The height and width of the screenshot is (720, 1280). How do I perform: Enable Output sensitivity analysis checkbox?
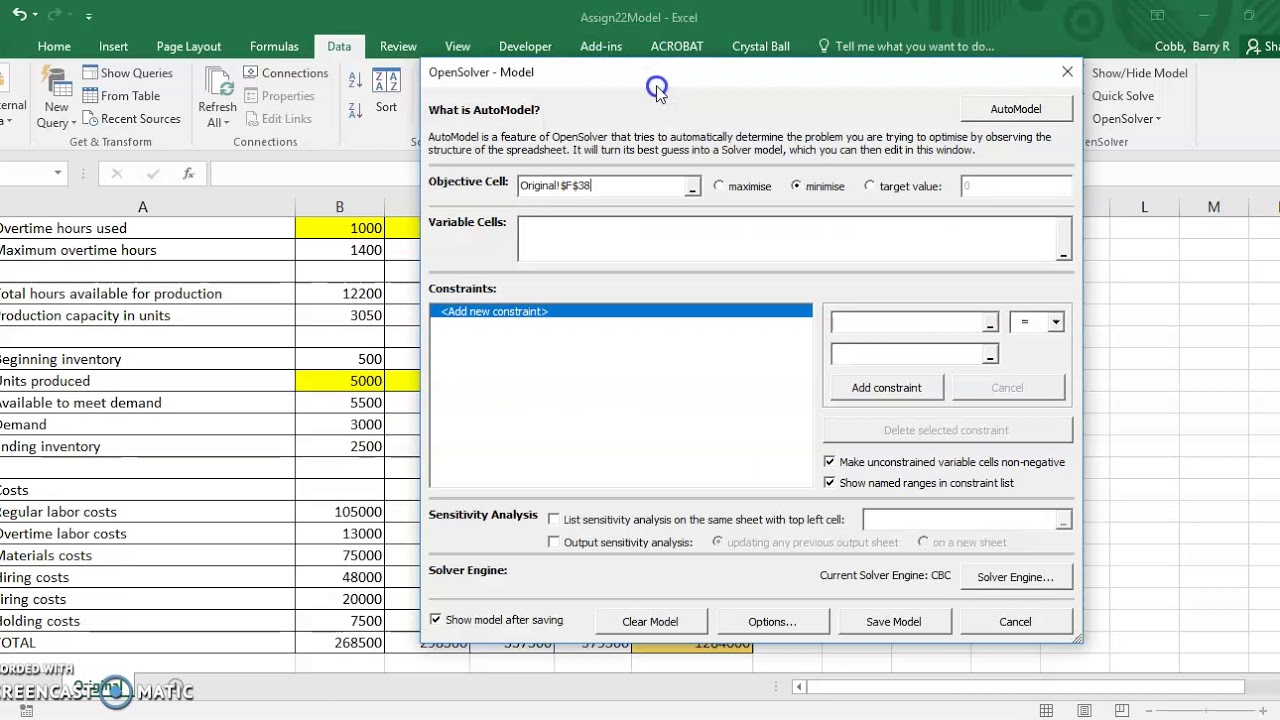[554, 542]
